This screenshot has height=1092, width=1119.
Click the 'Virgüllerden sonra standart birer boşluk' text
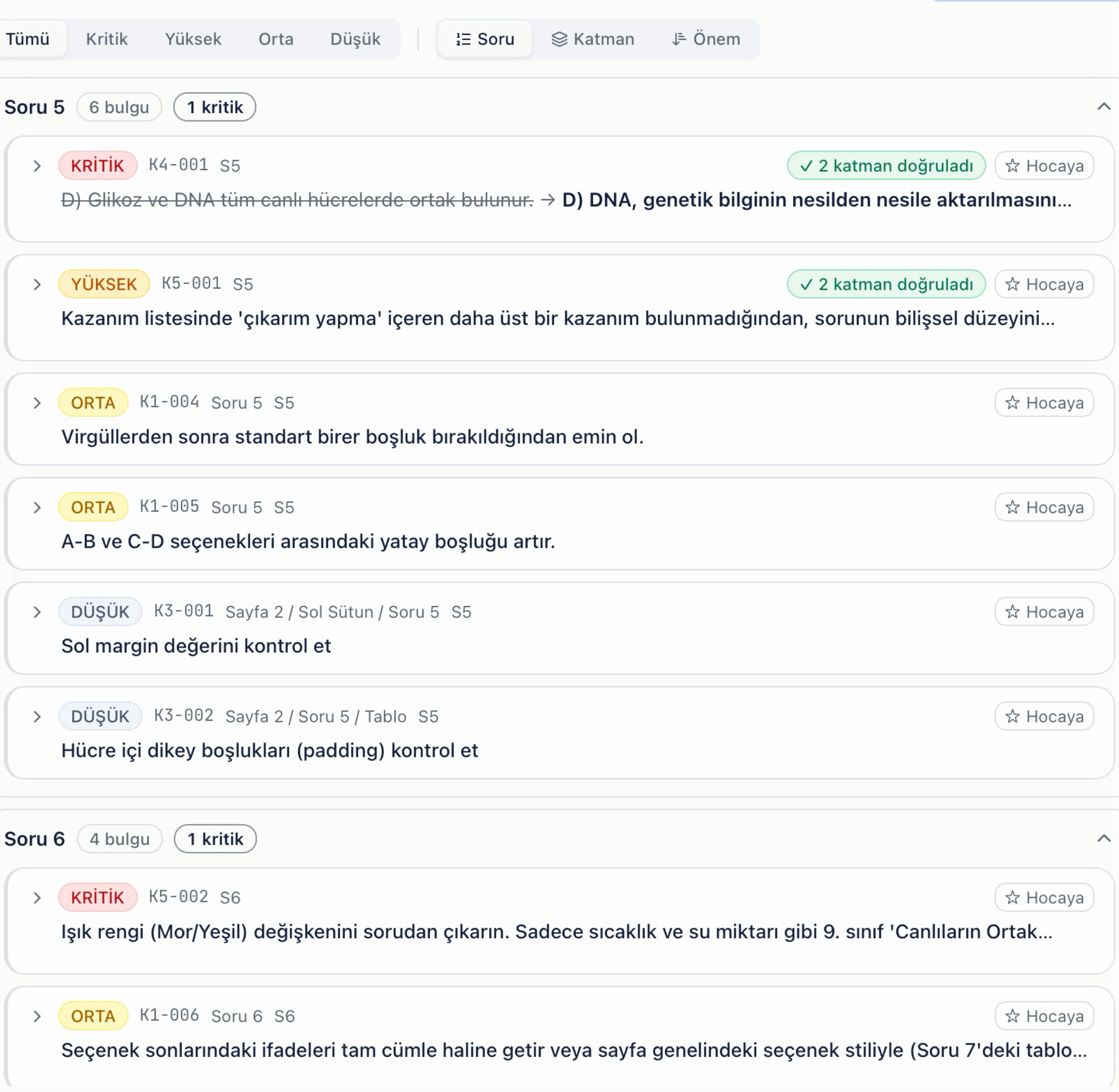point(352,437)
